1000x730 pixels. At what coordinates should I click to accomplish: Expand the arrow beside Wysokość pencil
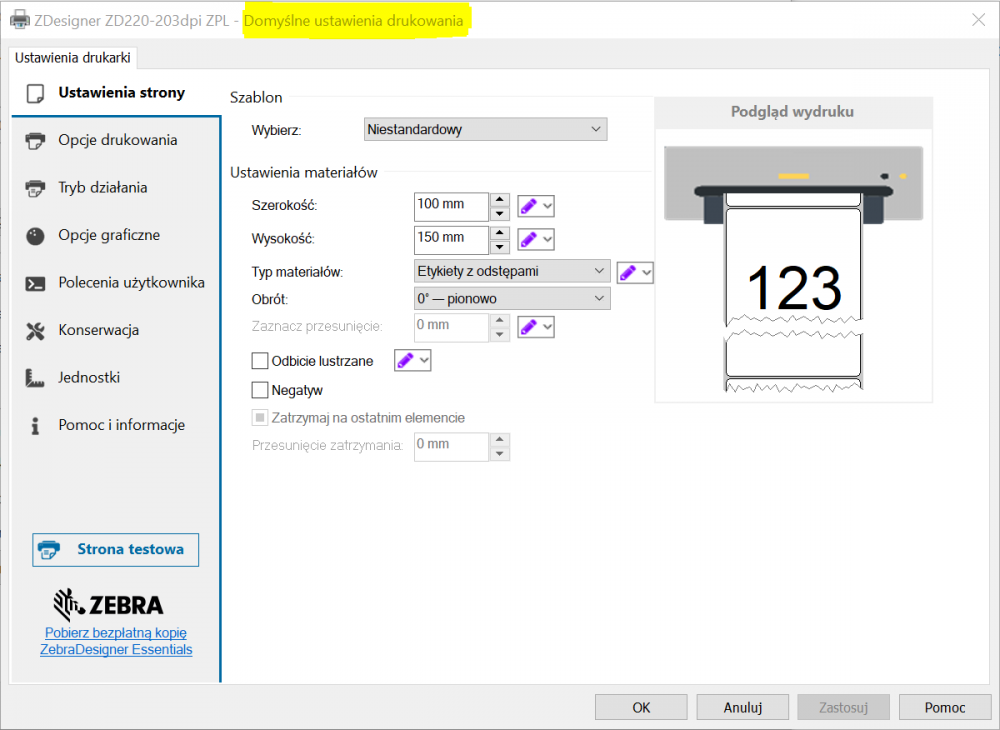[547, 240]
